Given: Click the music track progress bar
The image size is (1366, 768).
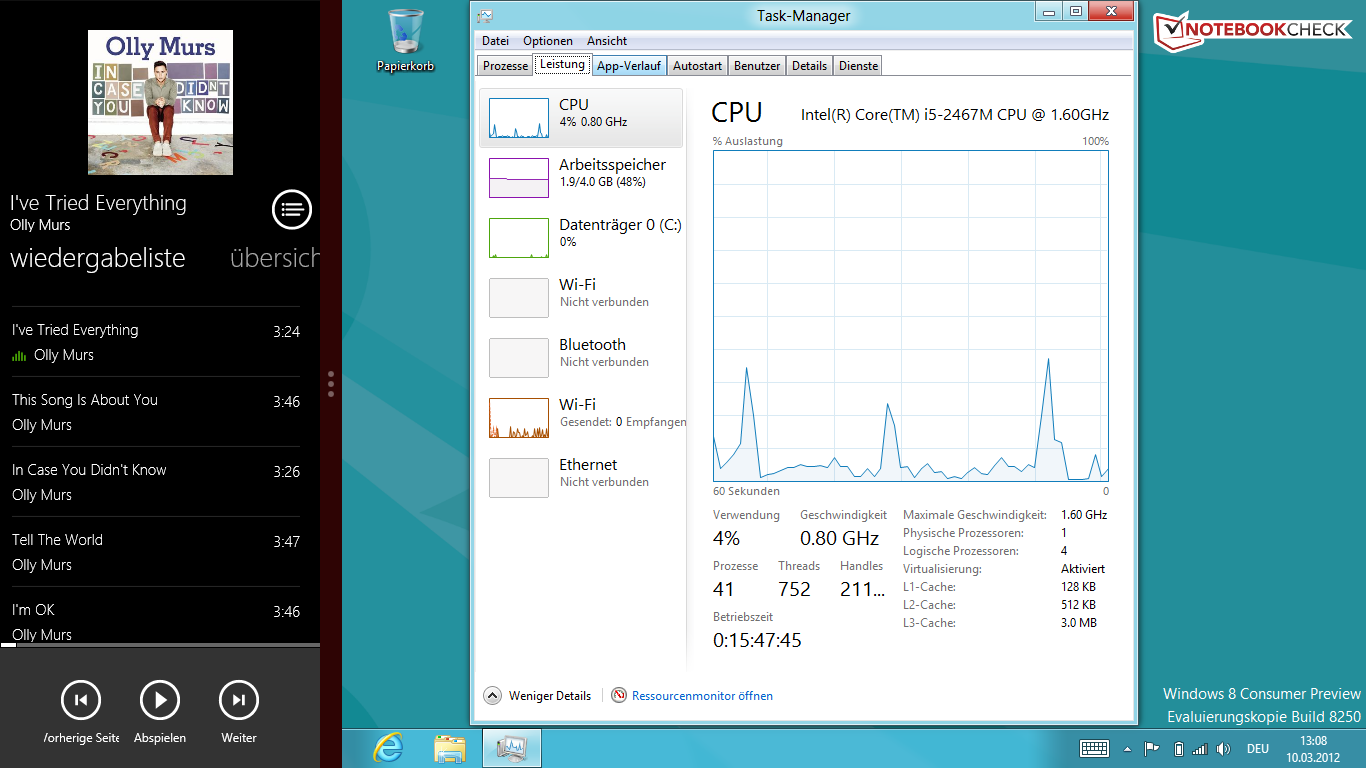Looking at the screenshot, I should [x=160, y=645].
